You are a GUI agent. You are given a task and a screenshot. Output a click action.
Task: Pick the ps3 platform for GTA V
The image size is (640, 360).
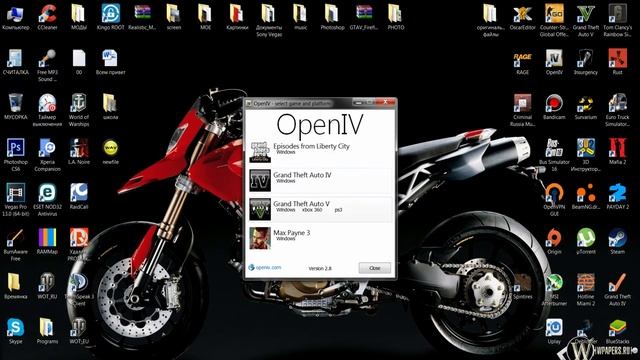click(x=338, y=210)
